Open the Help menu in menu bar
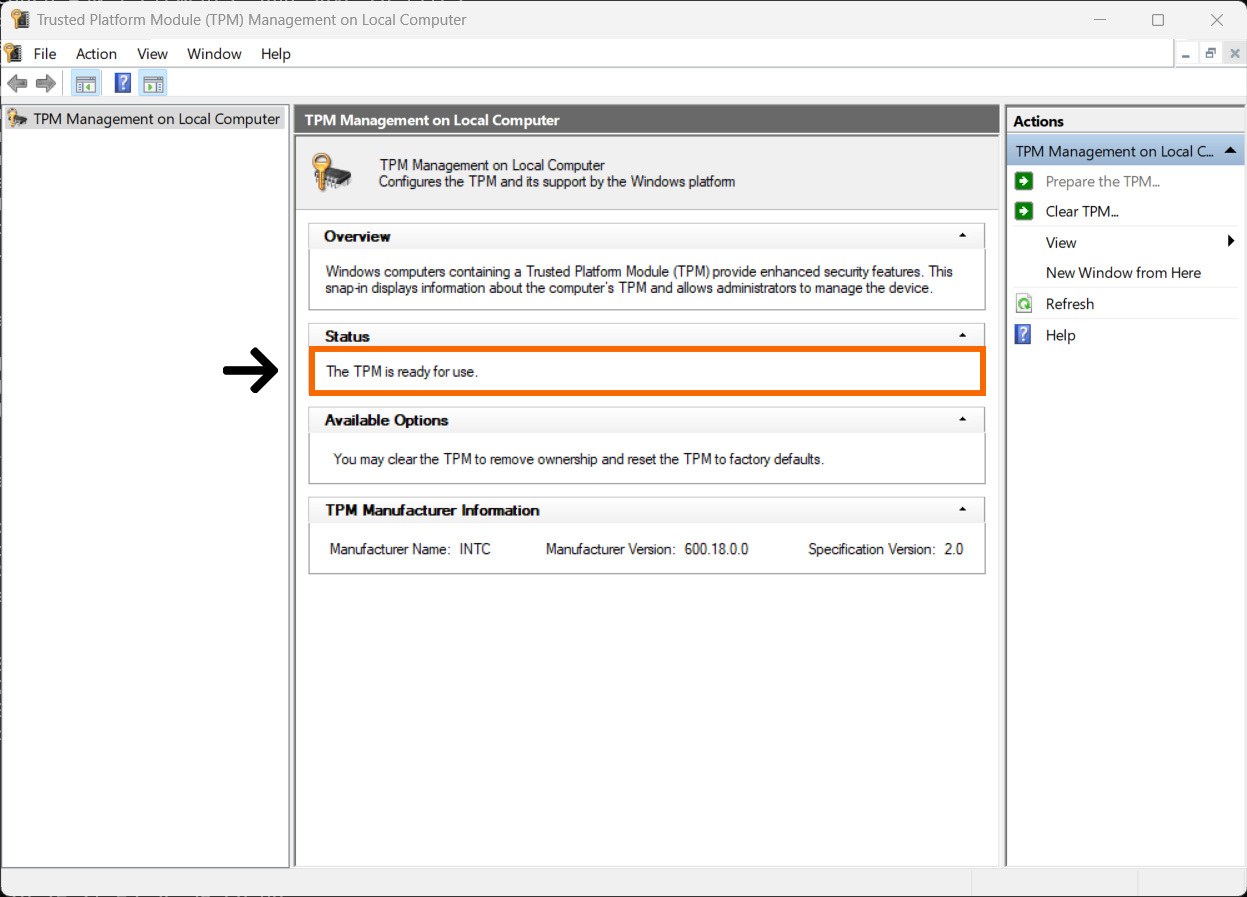Viewport: 1247px width, 897px height. pos(275,54)
